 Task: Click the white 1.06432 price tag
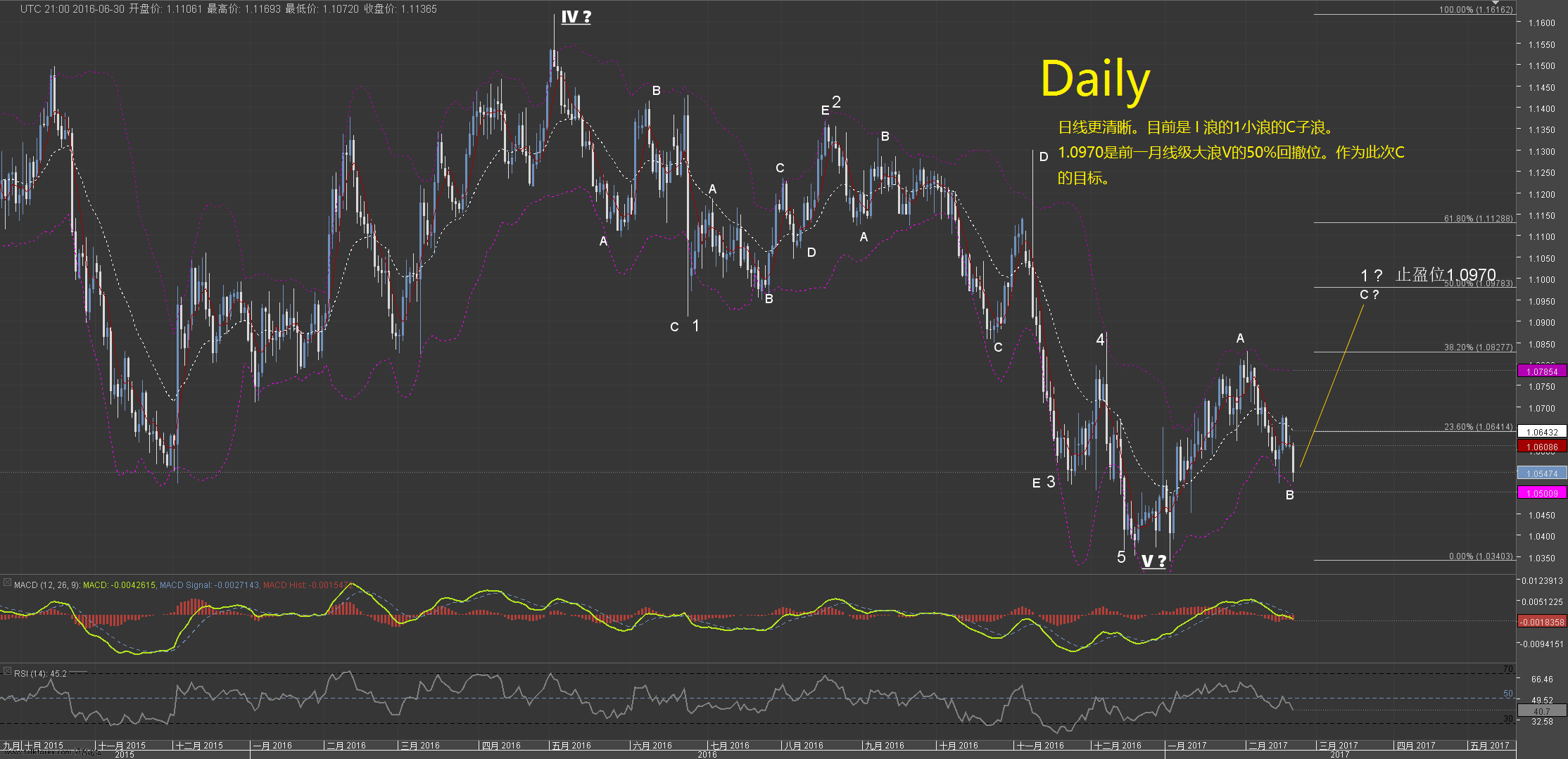(1542, 433)
